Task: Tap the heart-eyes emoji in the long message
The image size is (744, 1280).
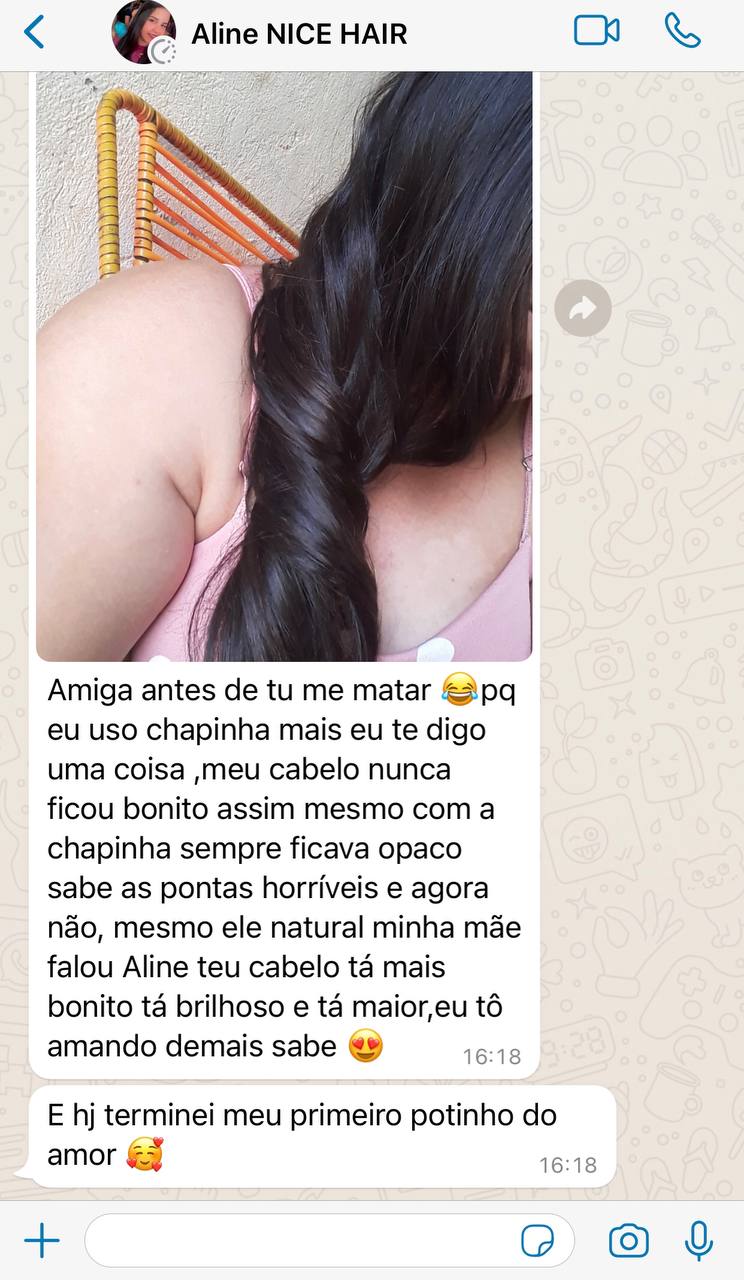Action: tap(367, 1046)
